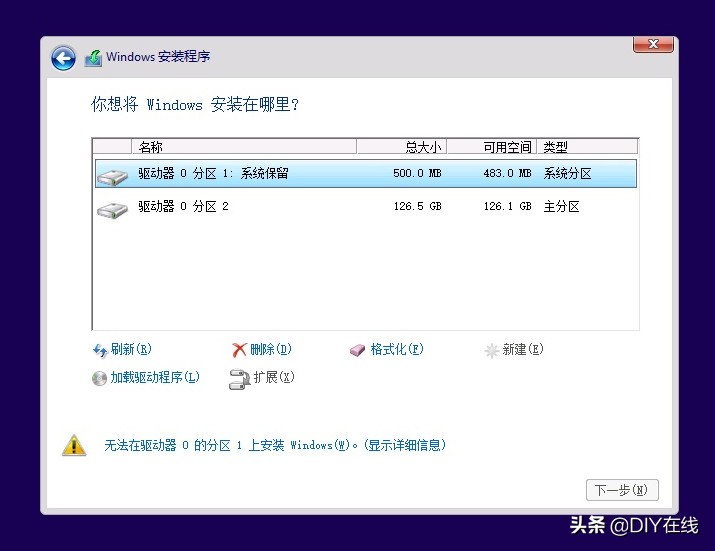The width and height of the screenshot is (715, 551).
Task: Close the Windows setup dialog
Action: click(x=653, y=44)
